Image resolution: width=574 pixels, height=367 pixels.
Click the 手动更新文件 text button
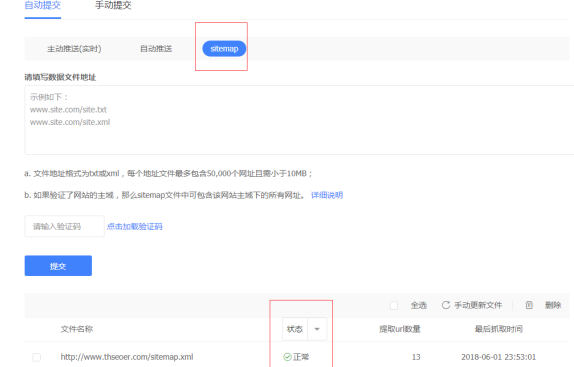tap(478, 305)
